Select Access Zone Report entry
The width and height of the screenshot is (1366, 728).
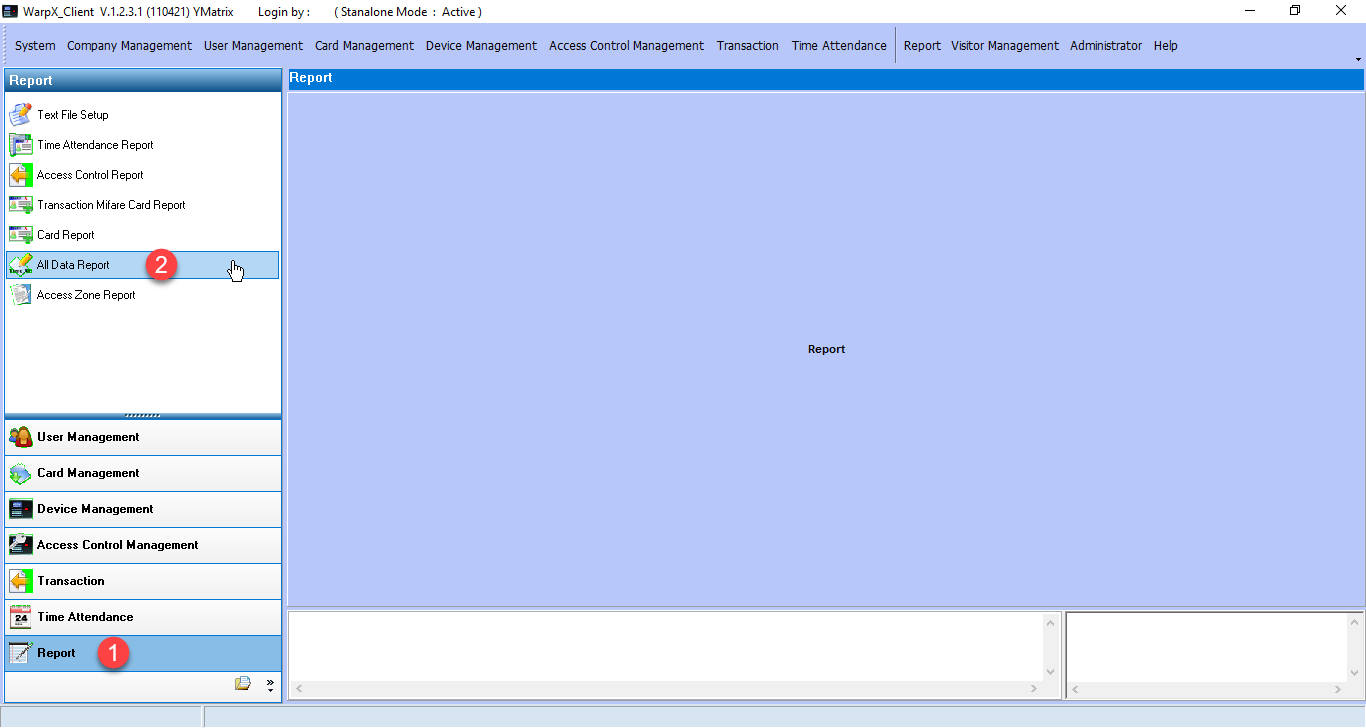pos(142,295)
